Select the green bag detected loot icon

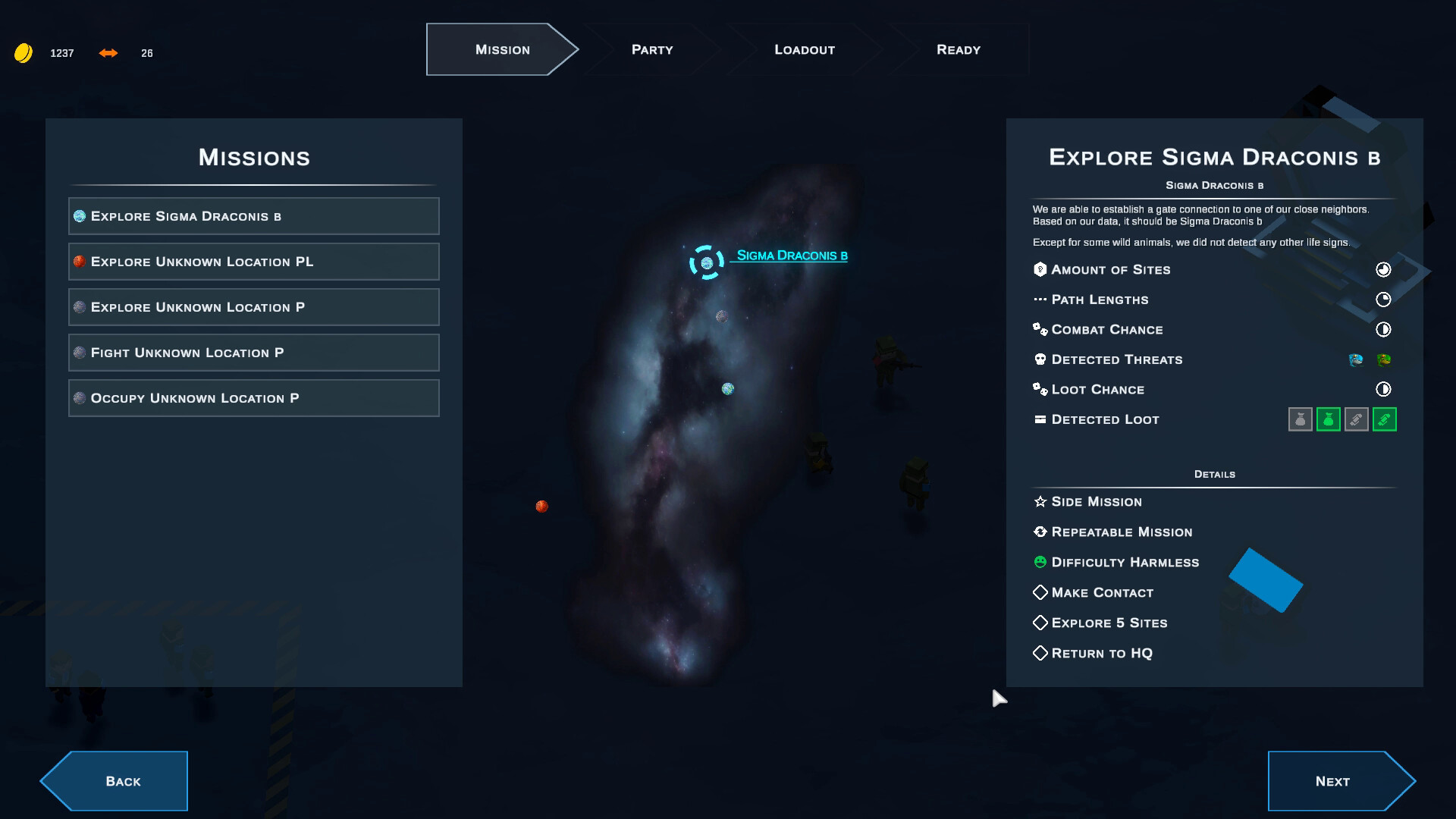(1329, 419)
